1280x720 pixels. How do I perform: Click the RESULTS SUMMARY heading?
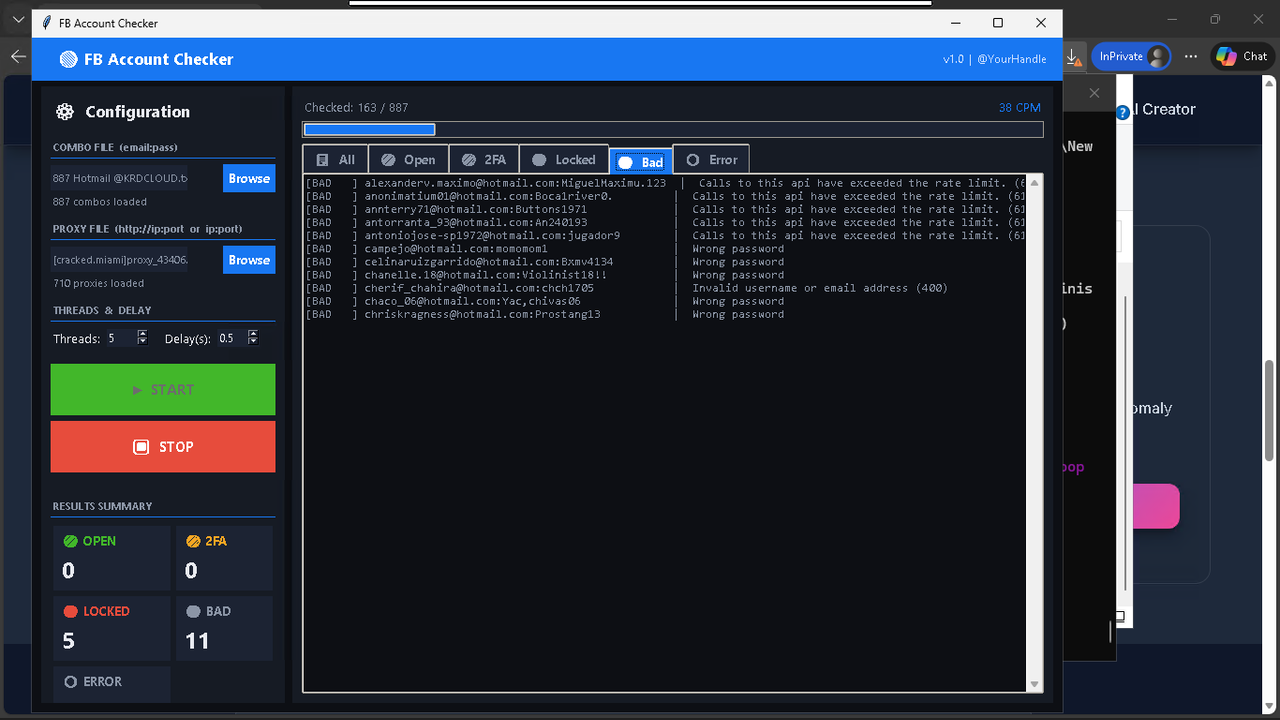pyautogui.click(x=103, y=506)
